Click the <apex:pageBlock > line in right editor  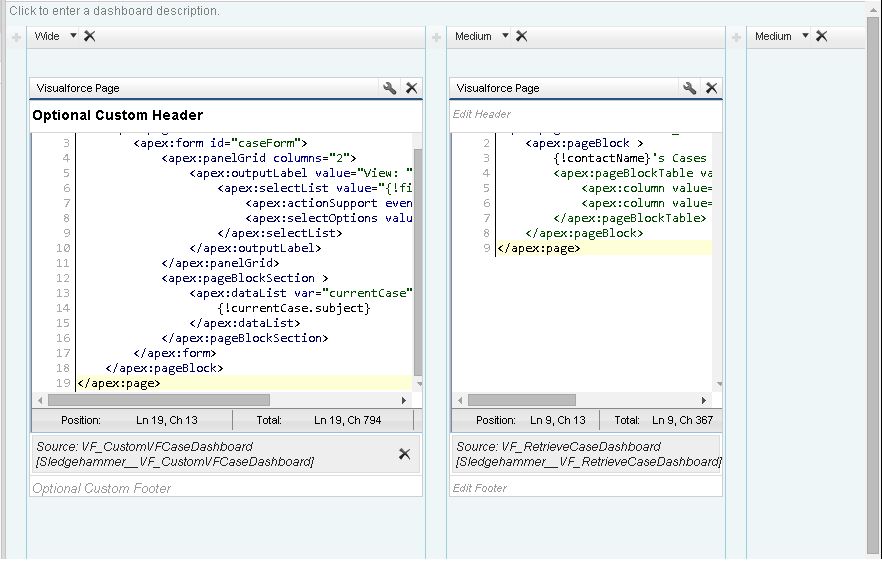[x=584, y=143]
